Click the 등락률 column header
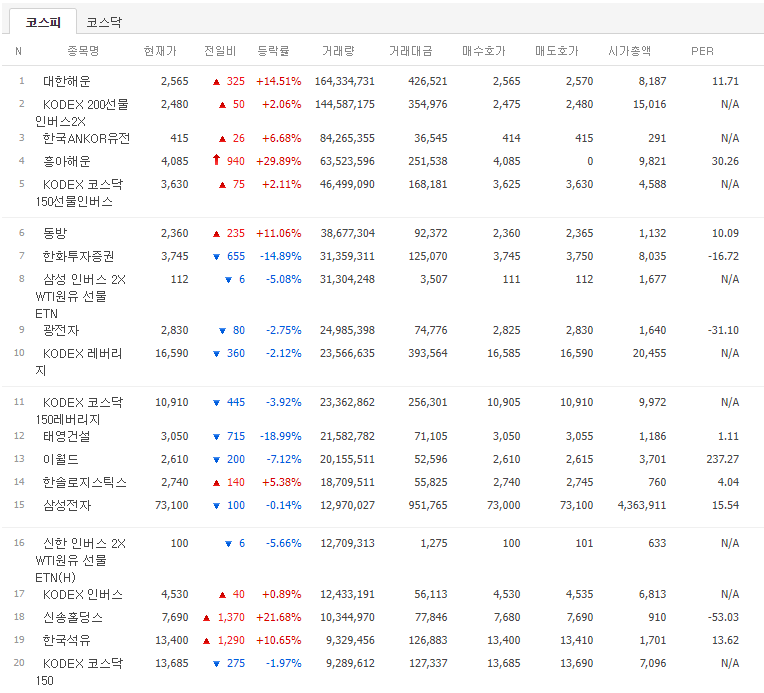 [x=273, y=51]
